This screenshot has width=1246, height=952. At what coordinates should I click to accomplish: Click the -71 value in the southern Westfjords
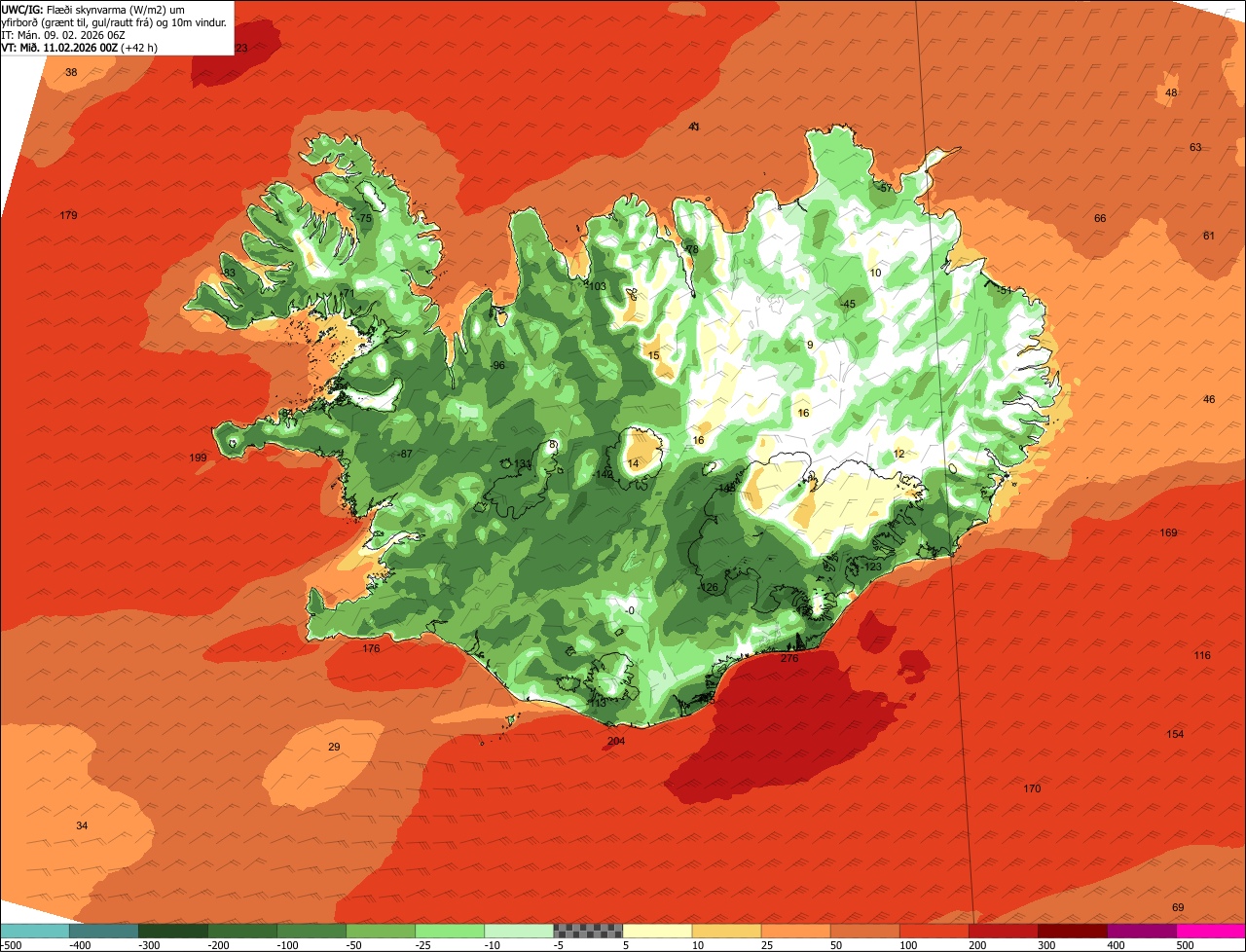point(346,293)
